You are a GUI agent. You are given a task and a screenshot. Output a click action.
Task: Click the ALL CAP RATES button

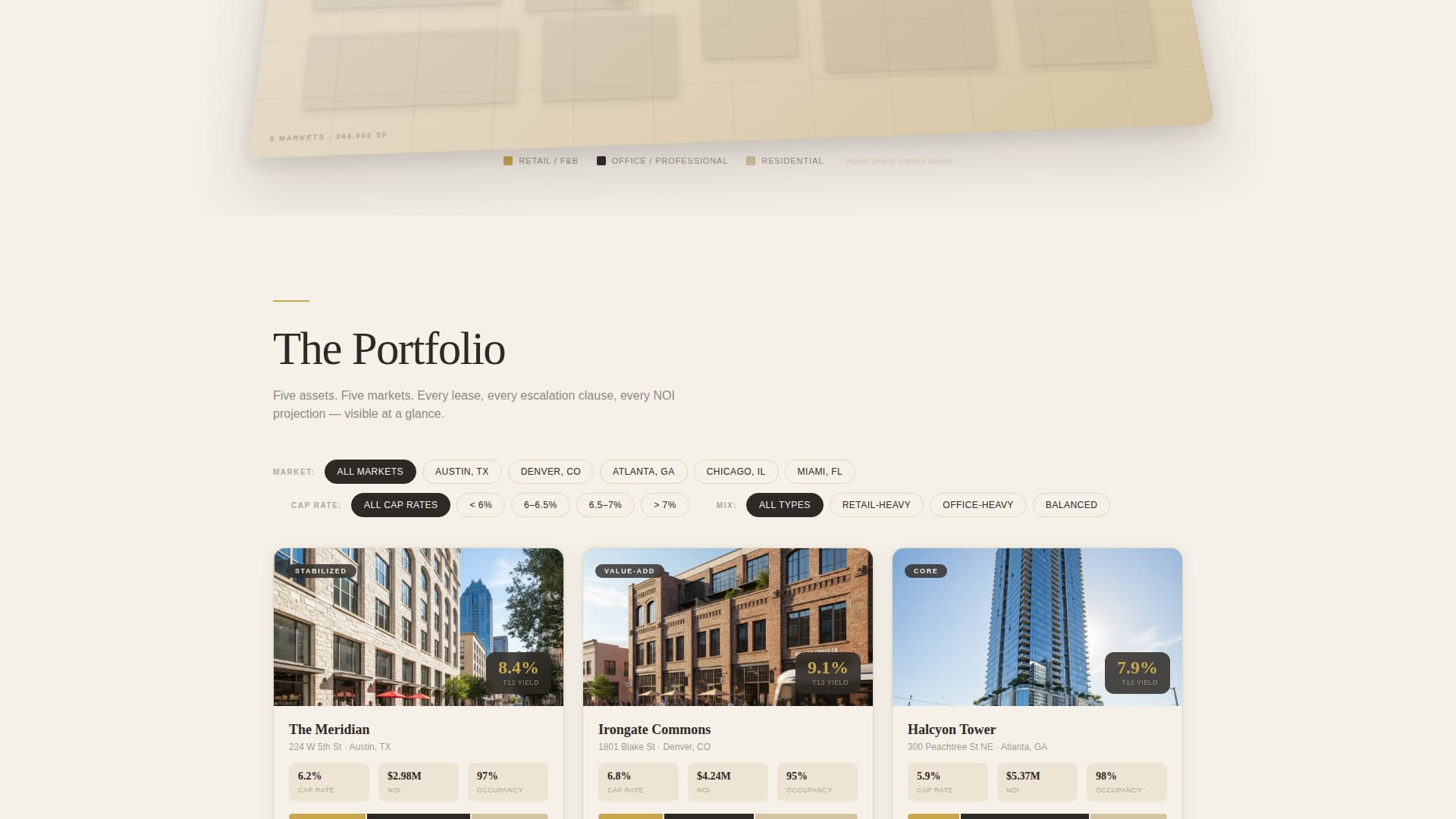[400, 504]
